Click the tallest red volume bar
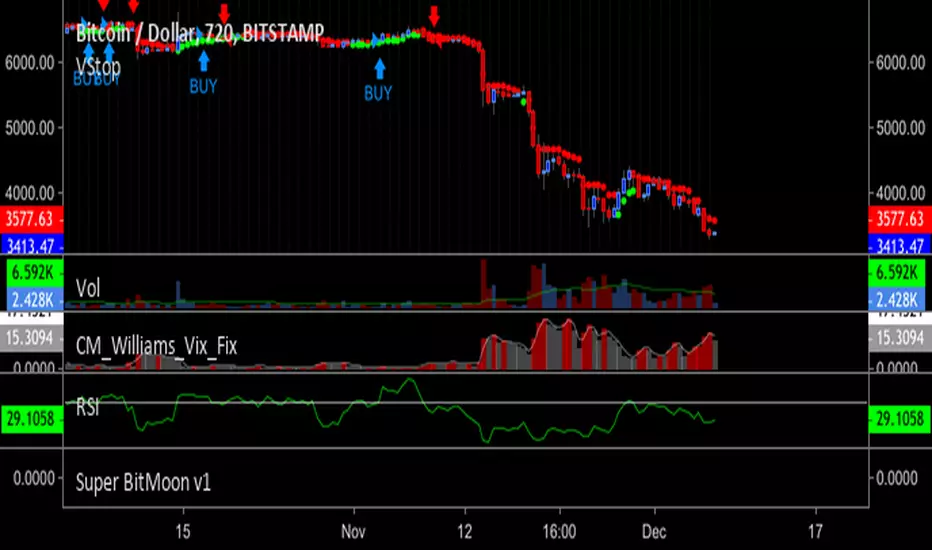 (484, 283)
